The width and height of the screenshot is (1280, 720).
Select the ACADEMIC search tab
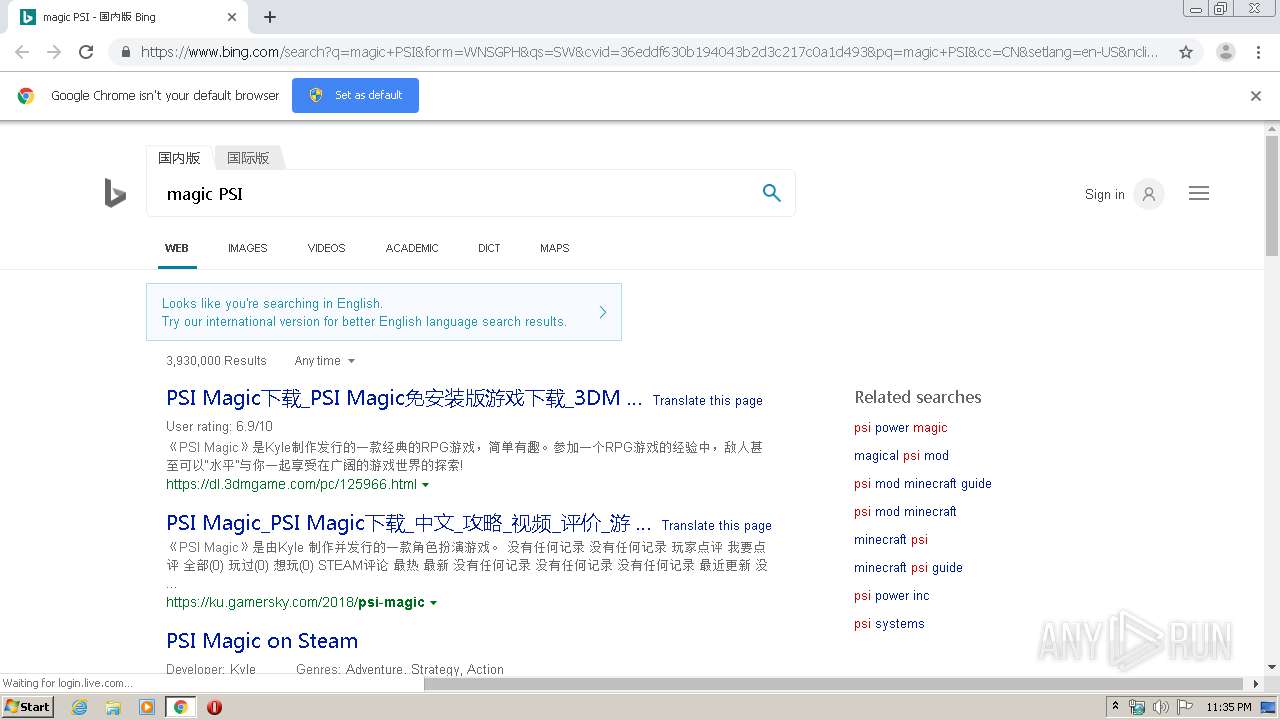(x=412, y=248)
